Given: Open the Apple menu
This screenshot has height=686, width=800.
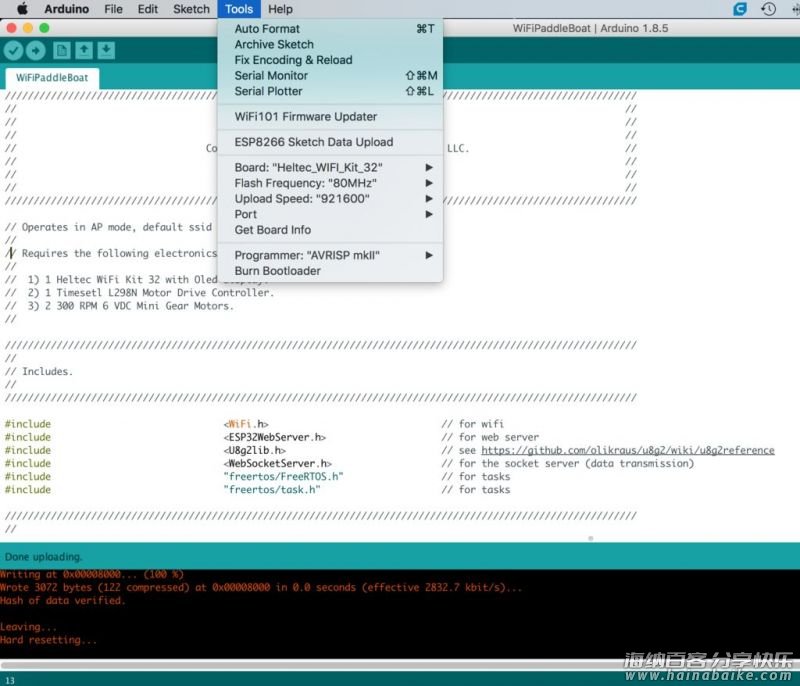Looking at the screenshot, I should 22,9.
